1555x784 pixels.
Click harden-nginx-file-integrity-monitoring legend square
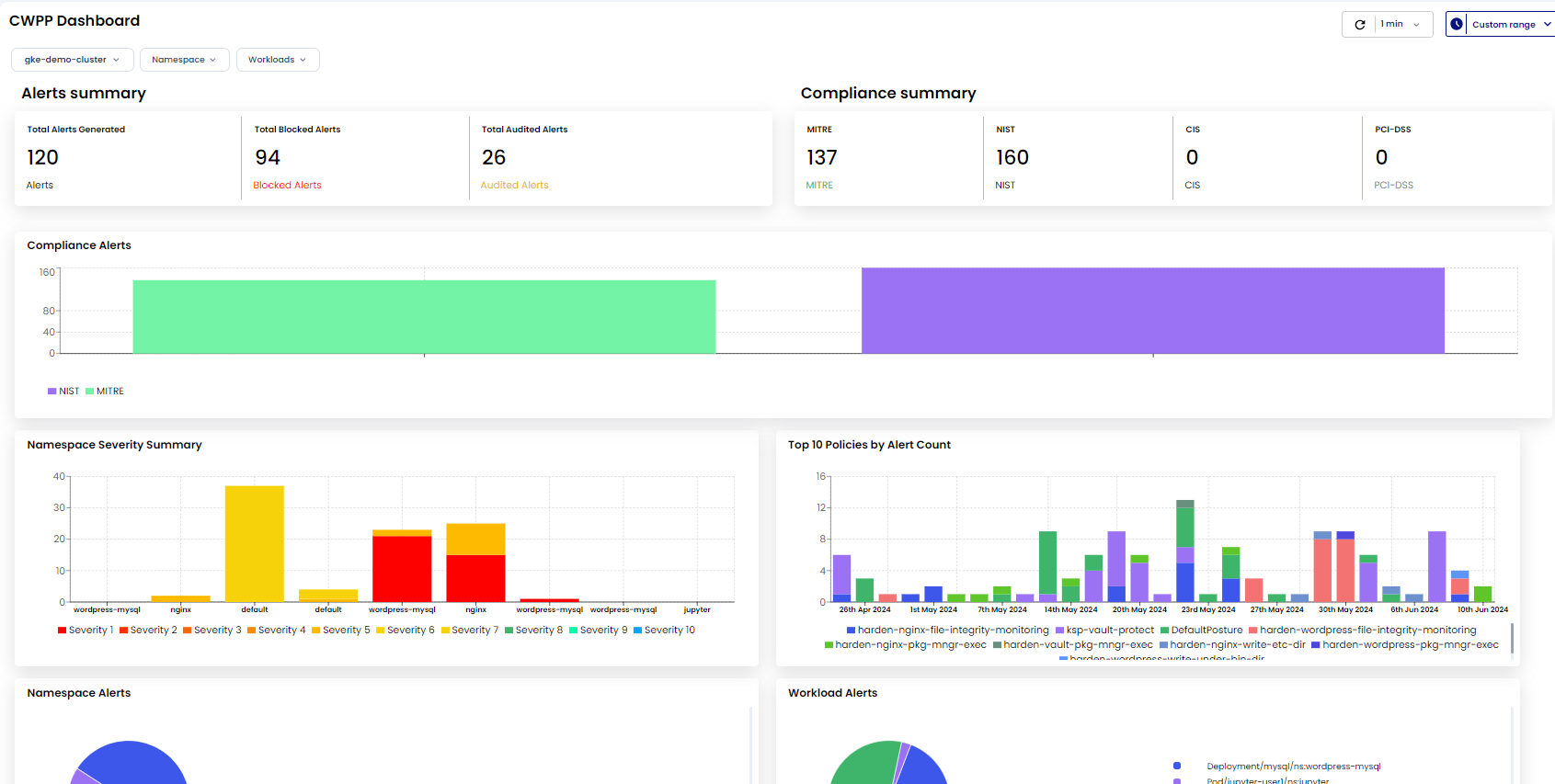tap(852, 631)
